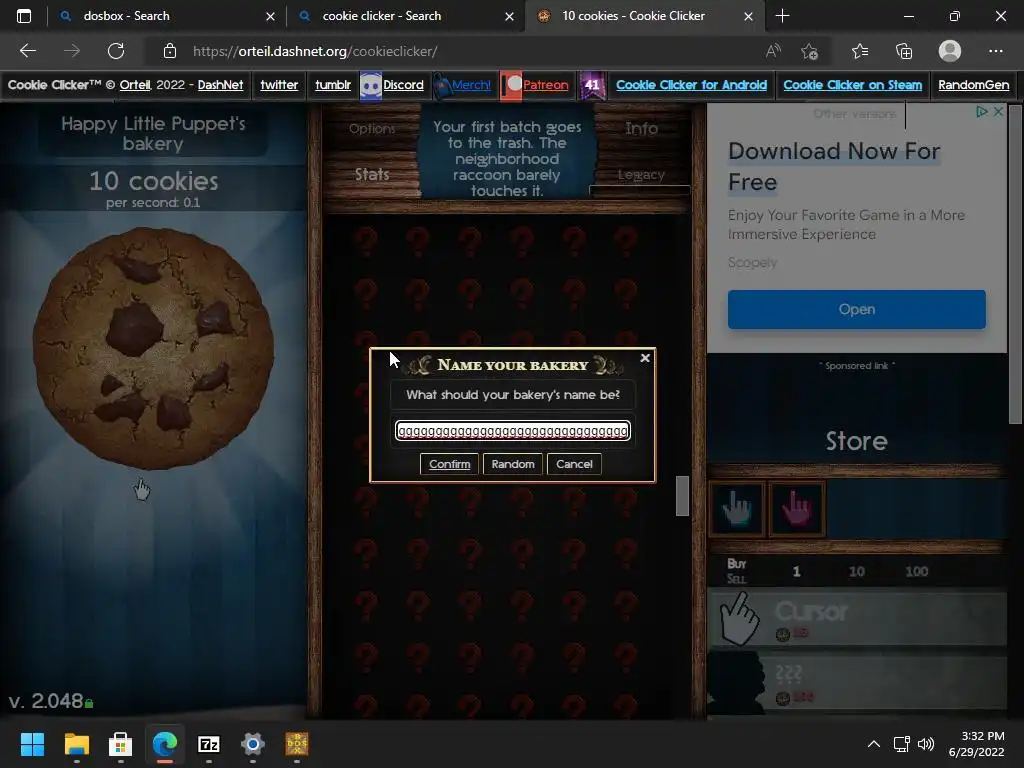Open the tumblr link
This screenshot has width=1024, height=768.
point(332,85)
